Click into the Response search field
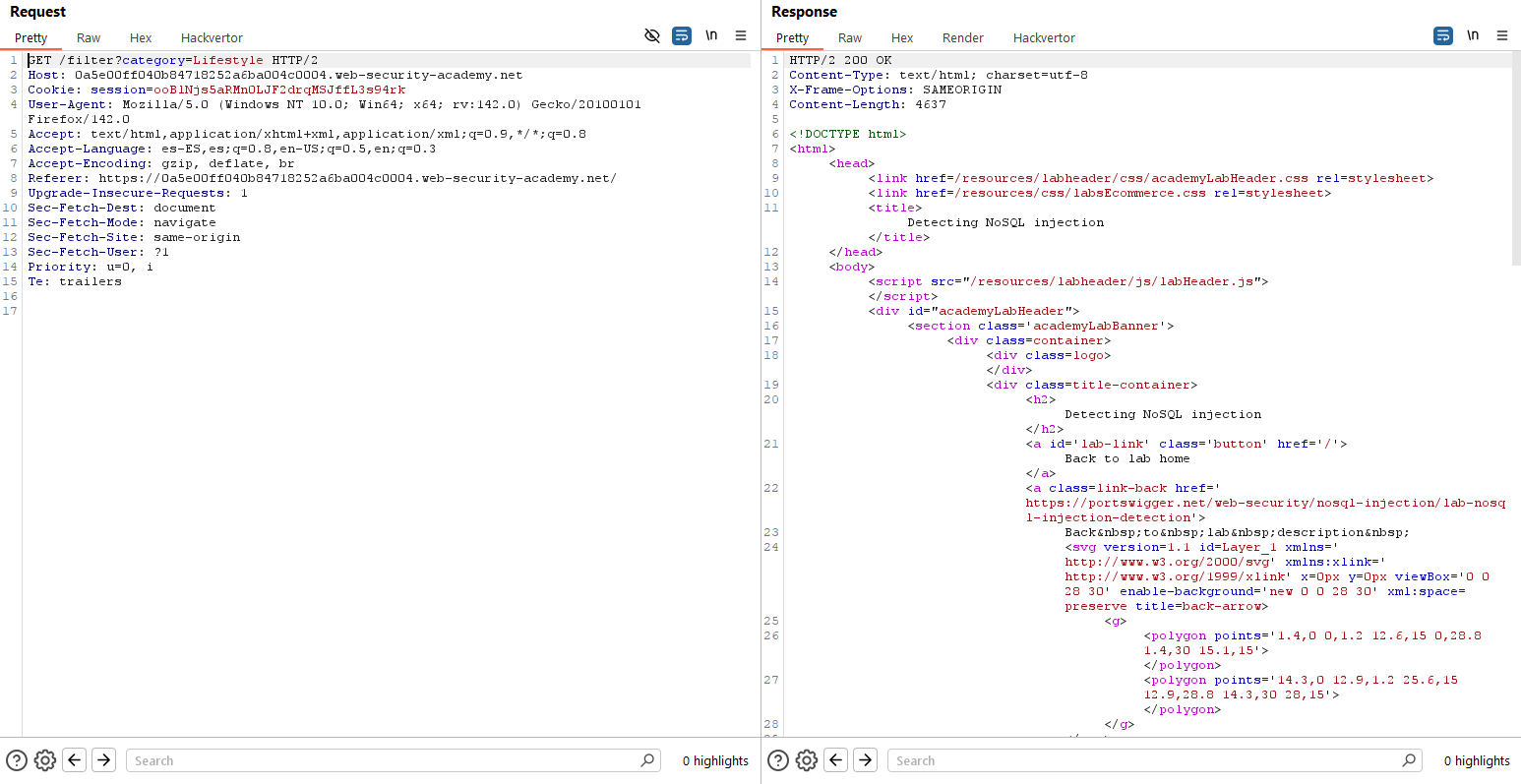The height and width of the screenshot is (784, 1521). (x=1141, y=760)
